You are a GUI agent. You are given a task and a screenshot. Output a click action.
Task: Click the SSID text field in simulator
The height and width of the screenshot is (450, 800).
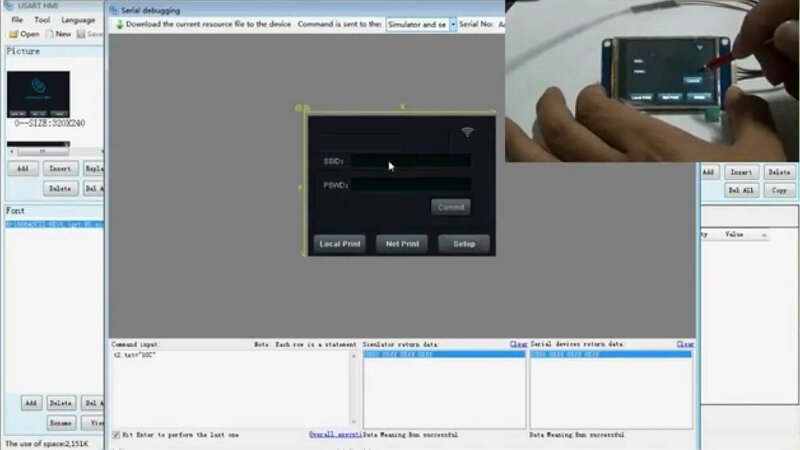pyautogui.click(x=411, y=161)
